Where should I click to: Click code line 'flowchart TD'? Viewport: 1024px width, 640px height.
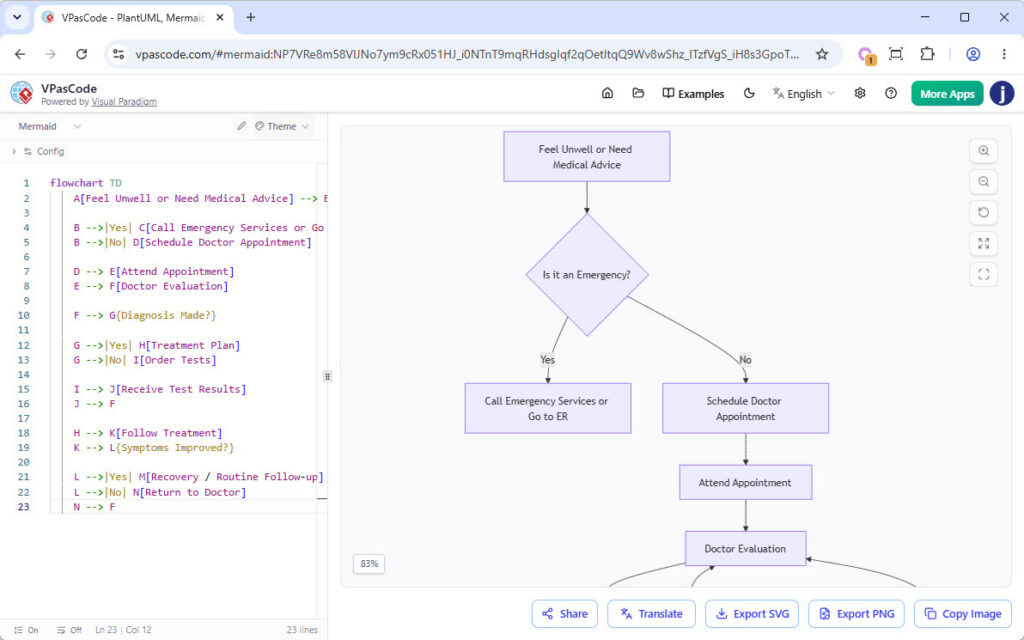click(86, 183)
